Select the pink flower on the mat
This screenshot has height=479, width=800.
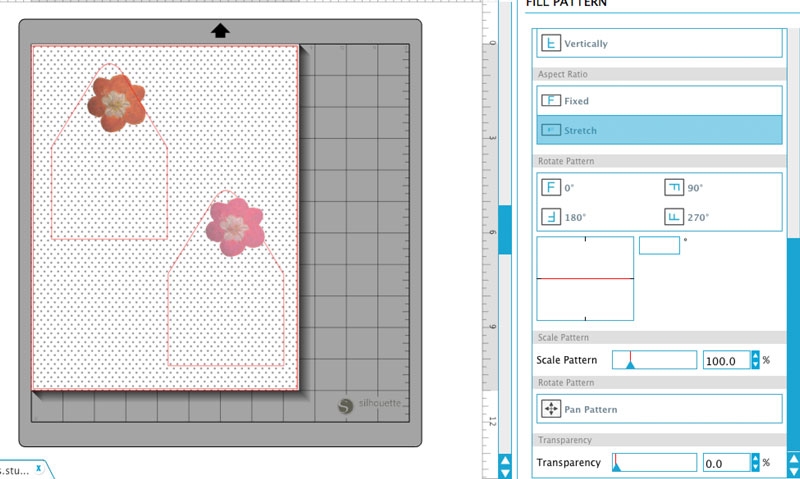[235, 227]
